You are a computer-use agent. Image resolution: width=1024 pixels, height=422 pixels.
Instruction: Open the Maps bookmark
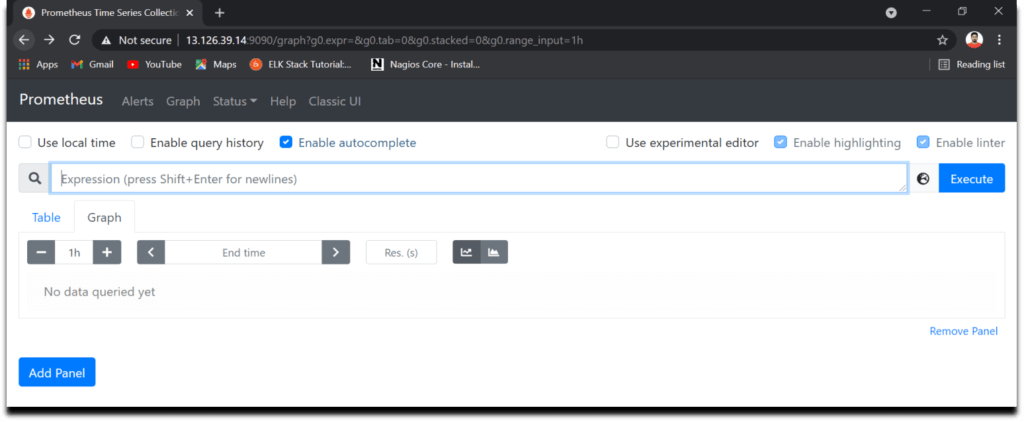(x=216, y=65)
